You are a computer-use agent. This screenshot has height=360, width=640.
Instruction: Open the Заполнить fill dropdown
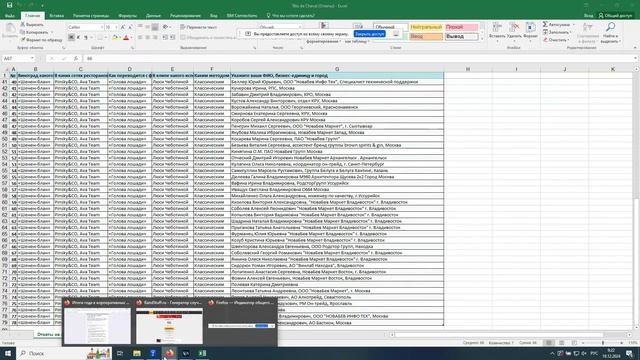558,32
